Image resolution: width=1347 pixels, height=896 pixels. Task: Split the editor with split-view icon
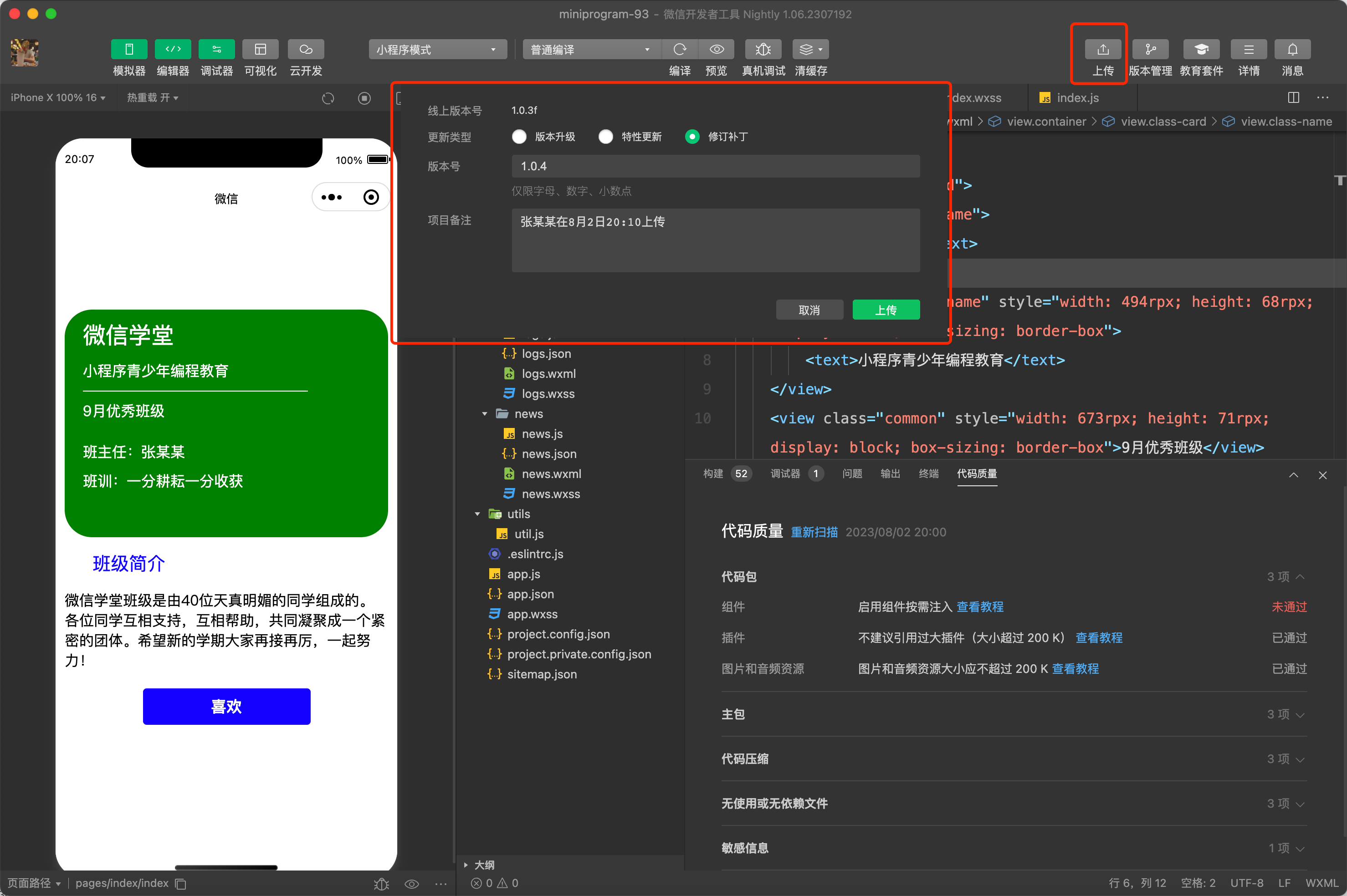1293,98
